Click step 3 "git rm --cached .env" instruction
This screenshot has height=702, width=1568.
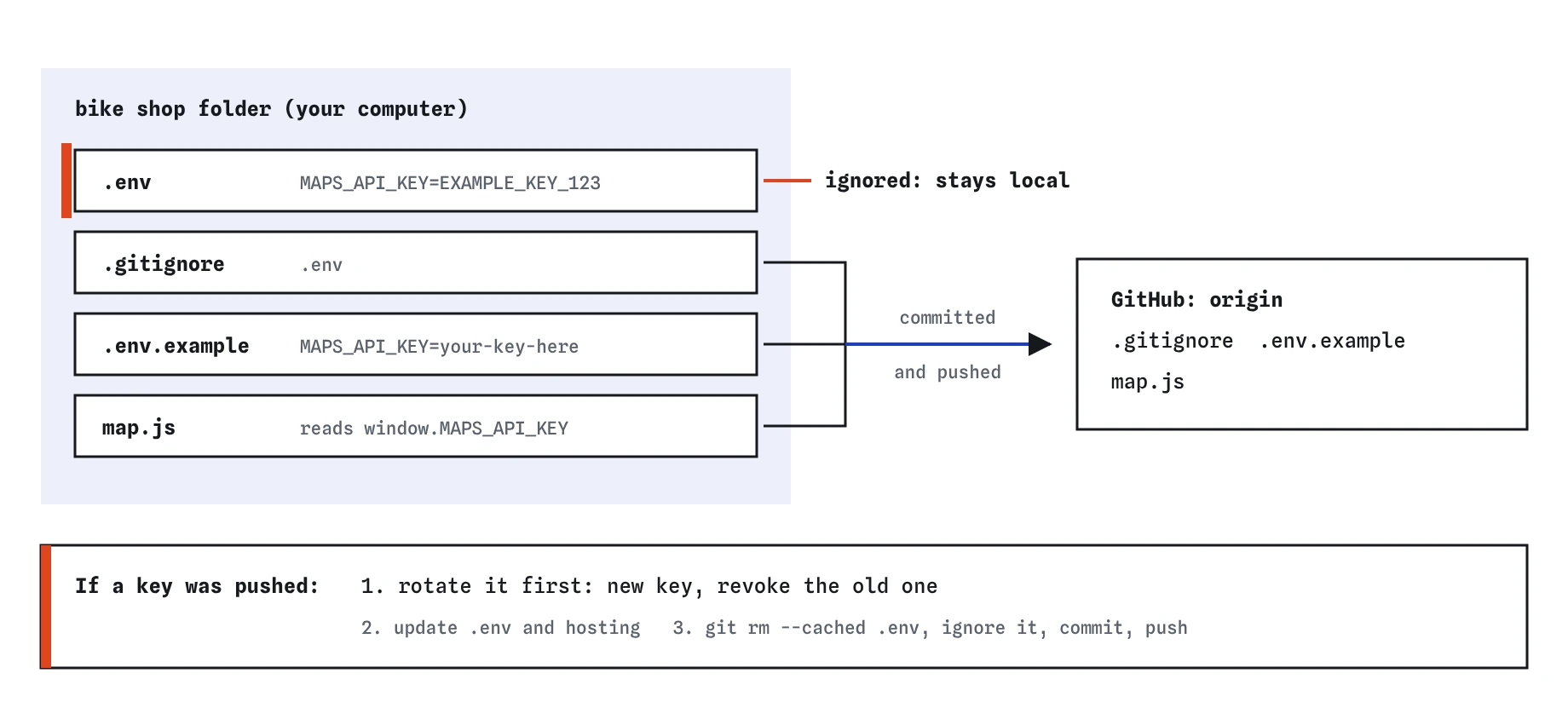[x=930, y=628]
